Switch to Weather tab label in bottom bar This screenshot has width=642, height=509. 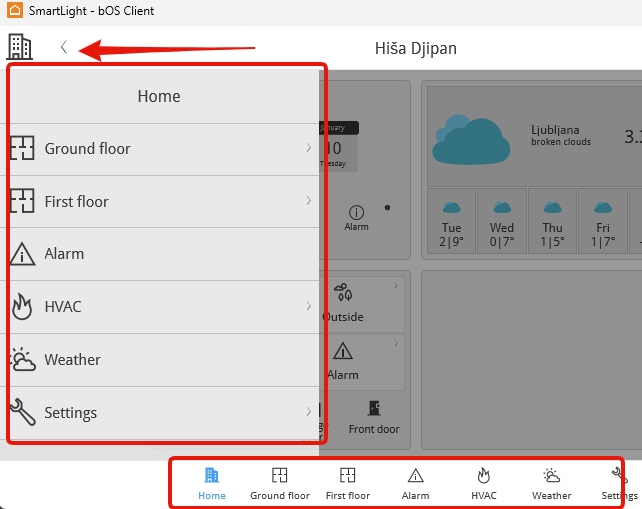(552, 495)
